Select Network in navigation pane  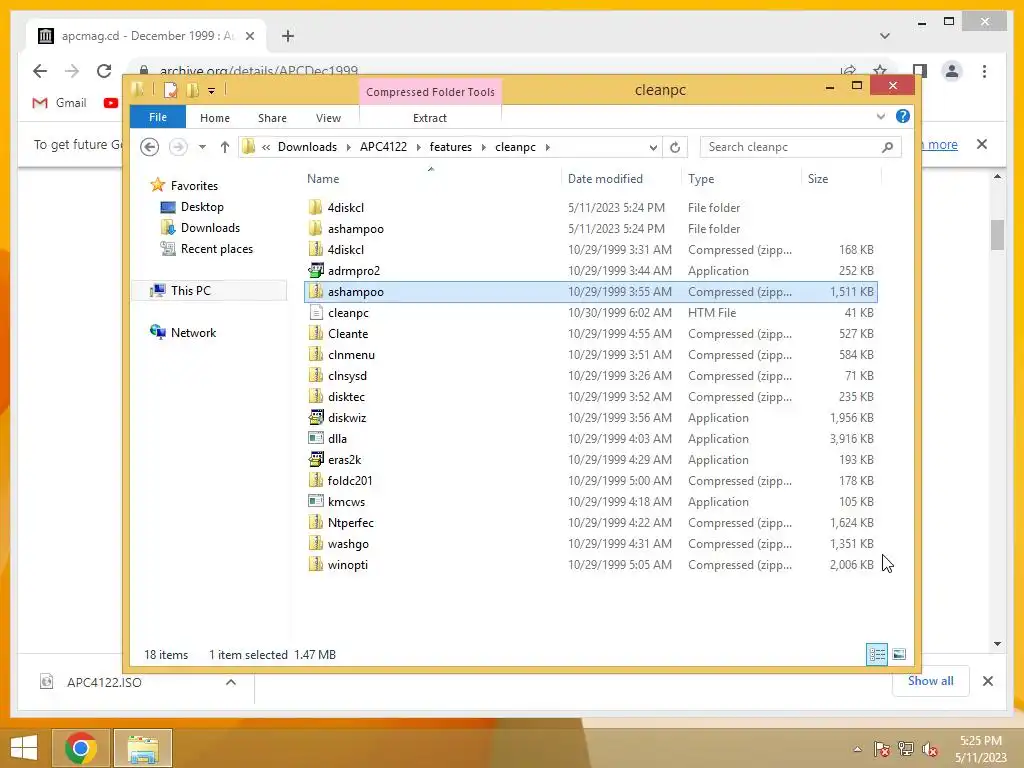pyautogui.click(x=183, y=332)
